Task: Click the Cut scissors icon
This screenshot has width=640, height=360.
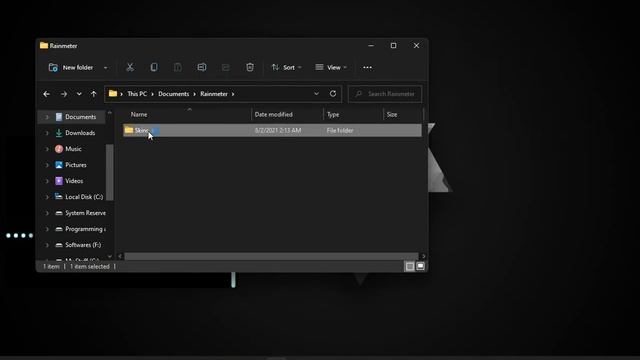Action: pos(130,67)
